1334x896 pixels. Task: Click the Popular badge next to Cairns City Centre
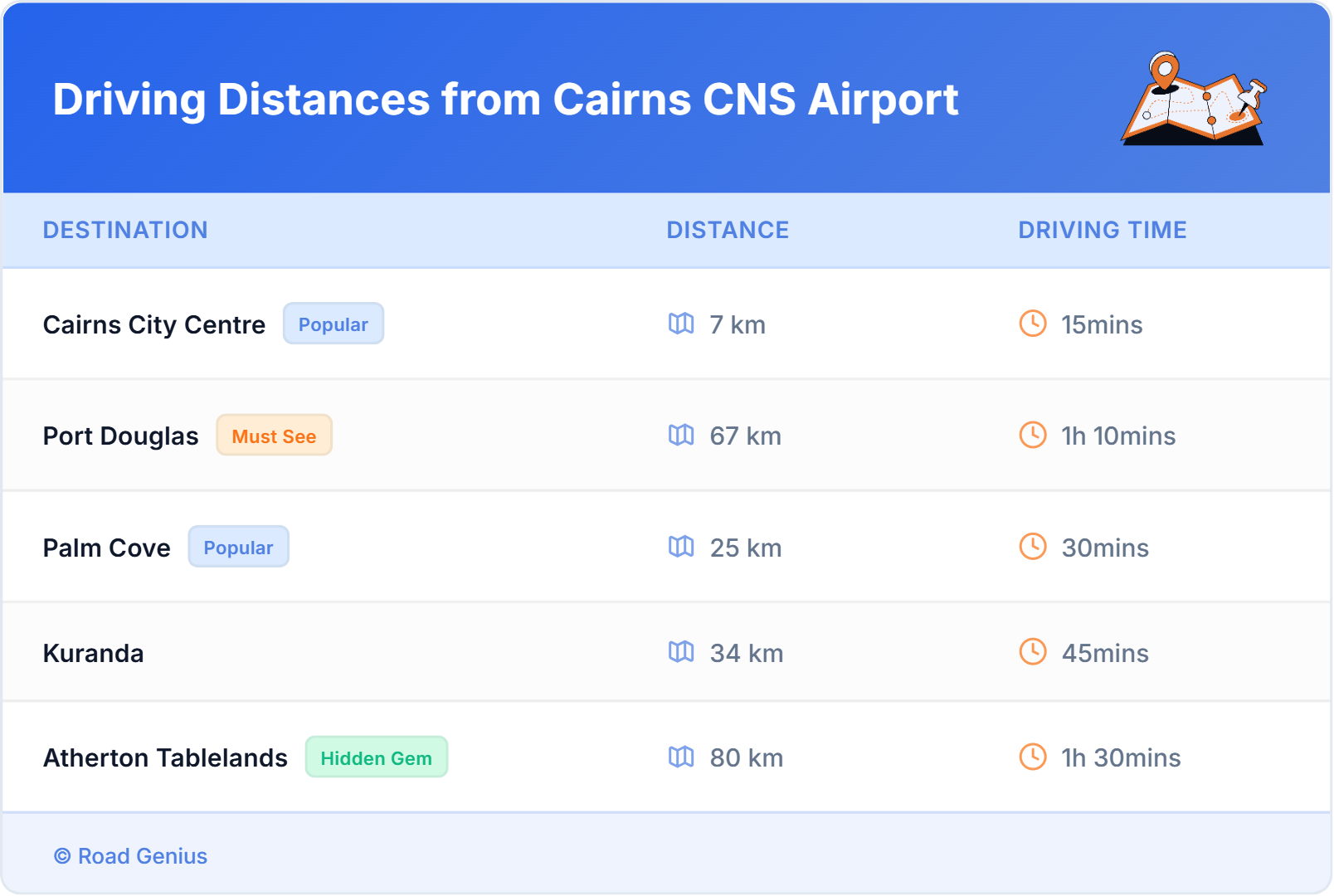click(x=333, y=324)
